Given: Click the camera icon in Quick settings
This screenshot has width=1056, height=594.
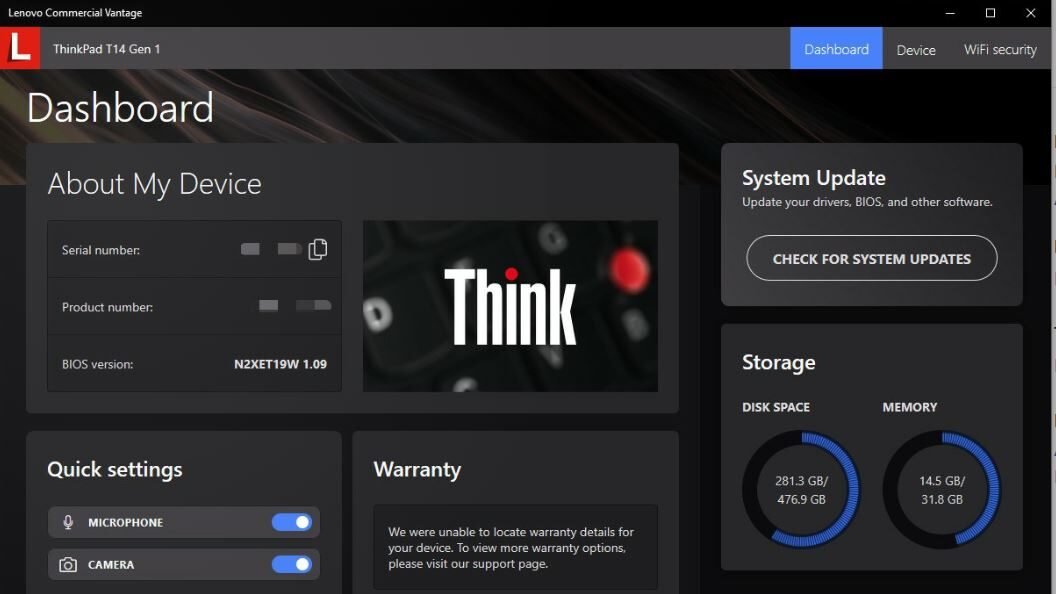Looking at the screenshot, I should point(68,565).
